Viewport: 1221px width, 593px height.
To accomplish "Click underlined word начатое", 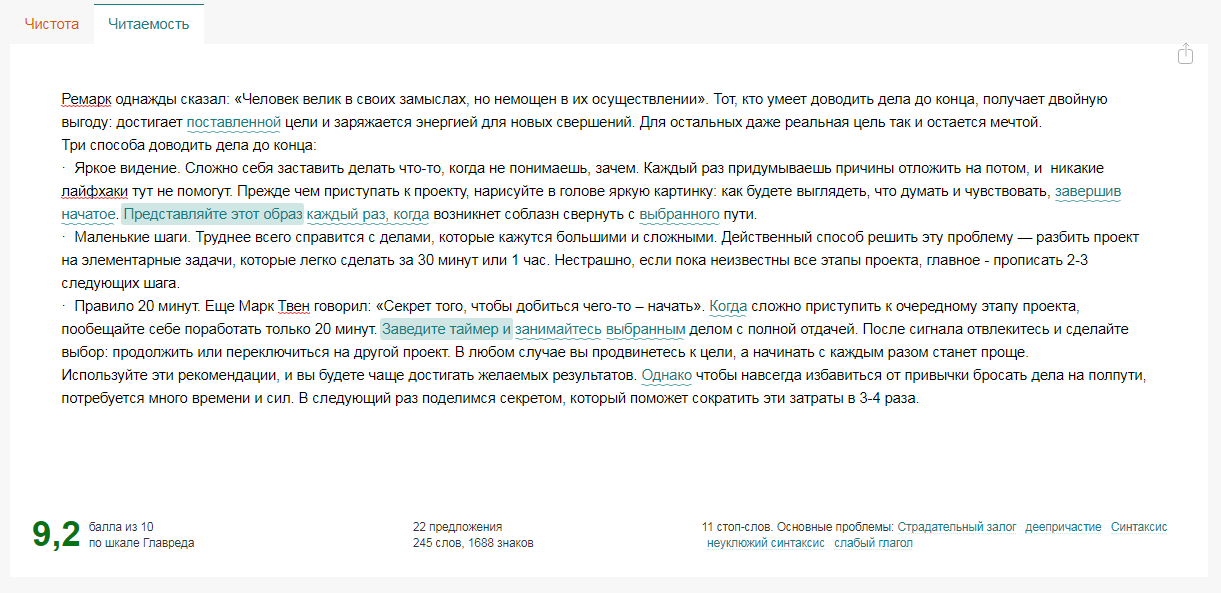I will tap(88, 214).
